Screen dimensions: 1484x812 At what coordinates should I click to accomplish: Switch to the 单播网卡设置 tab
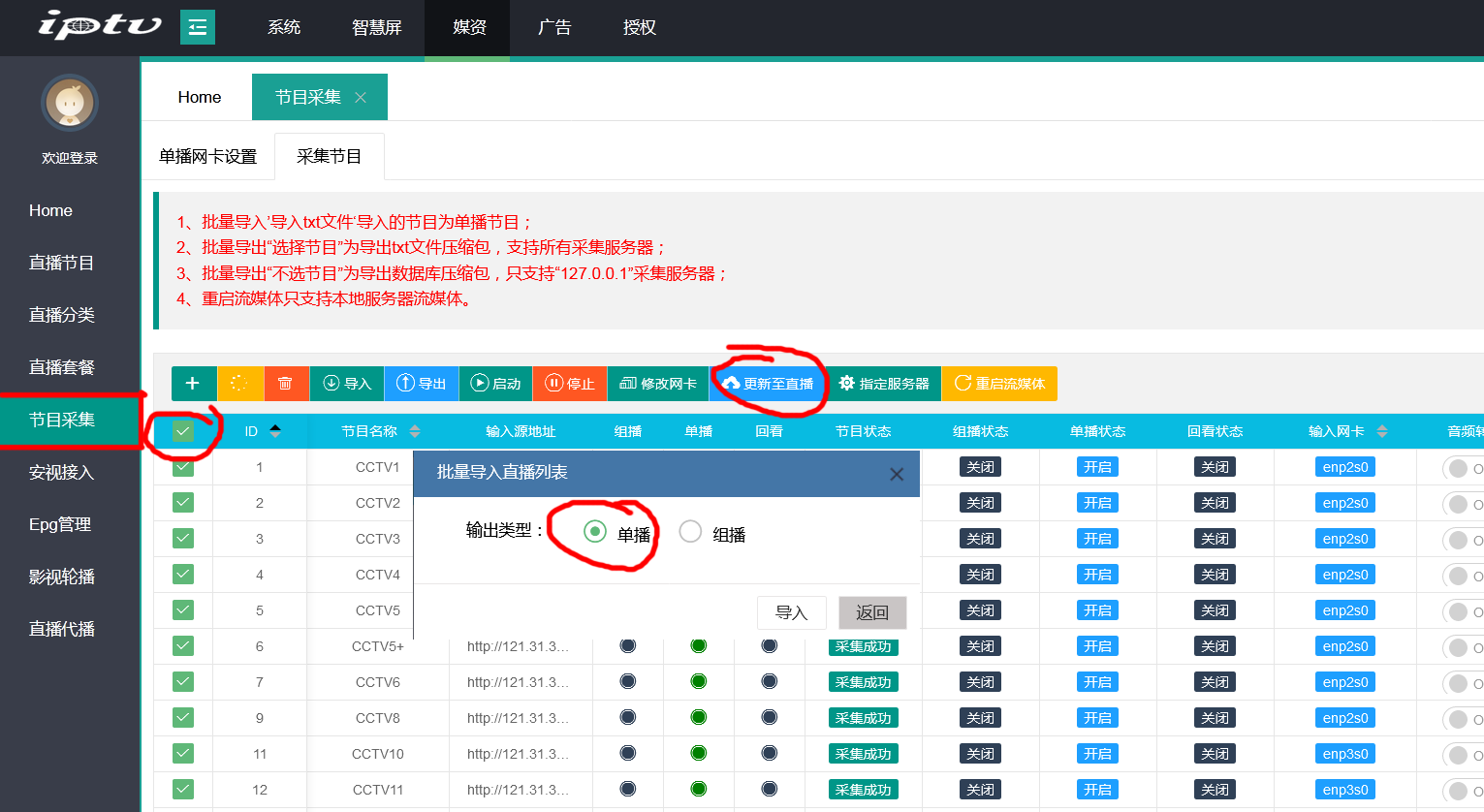(208, 157)
